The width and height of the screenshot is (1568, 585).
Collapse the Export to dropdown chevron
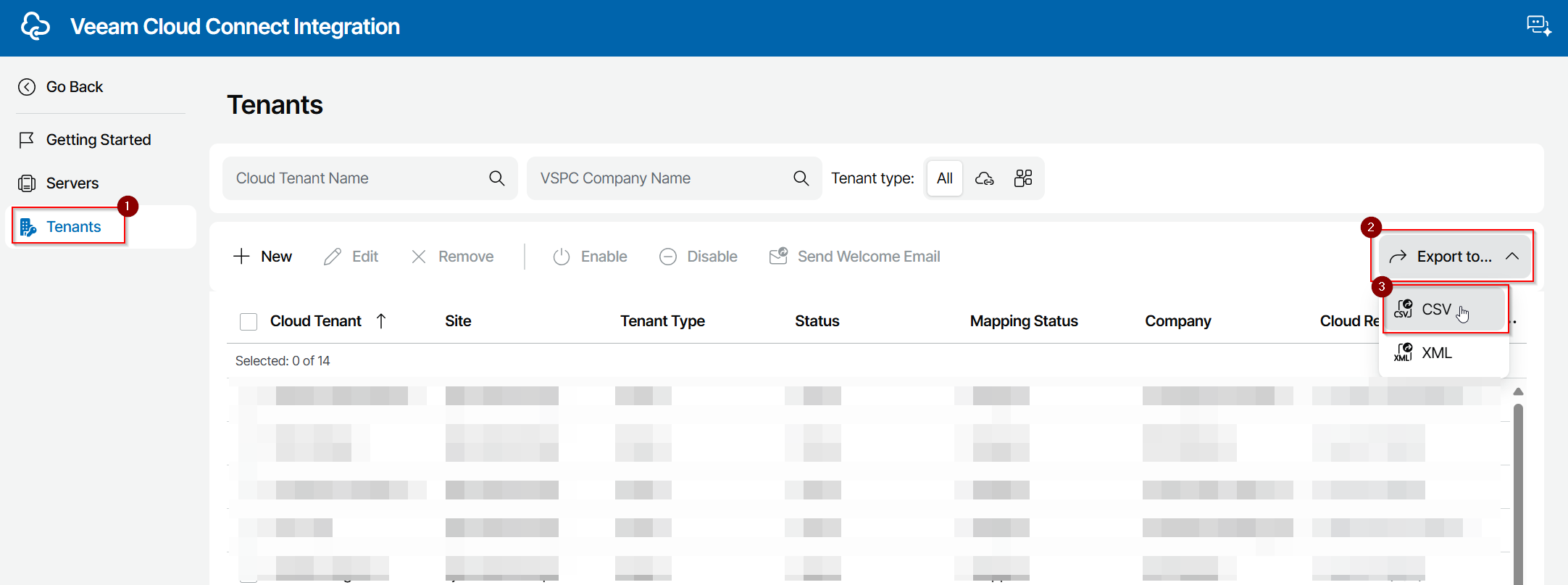[x=1512, y=257]
